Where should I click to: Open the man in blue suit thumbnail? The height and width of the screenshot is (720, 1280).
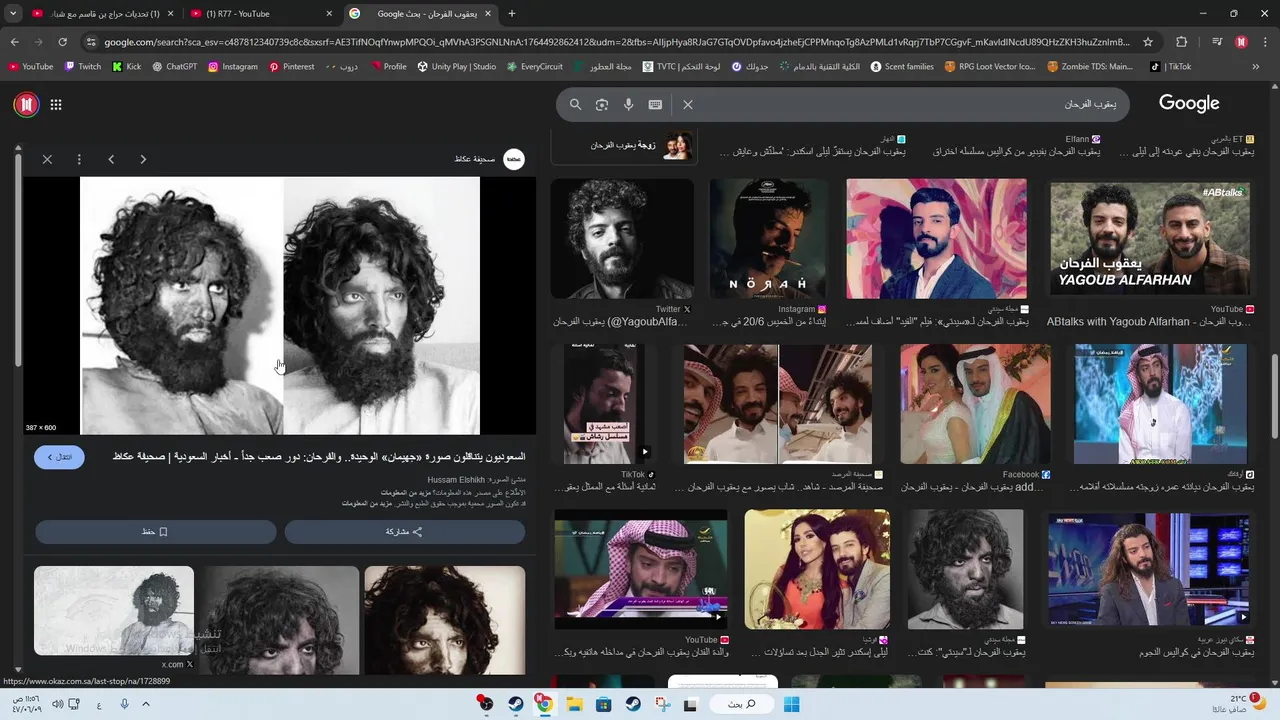(936, 239)
